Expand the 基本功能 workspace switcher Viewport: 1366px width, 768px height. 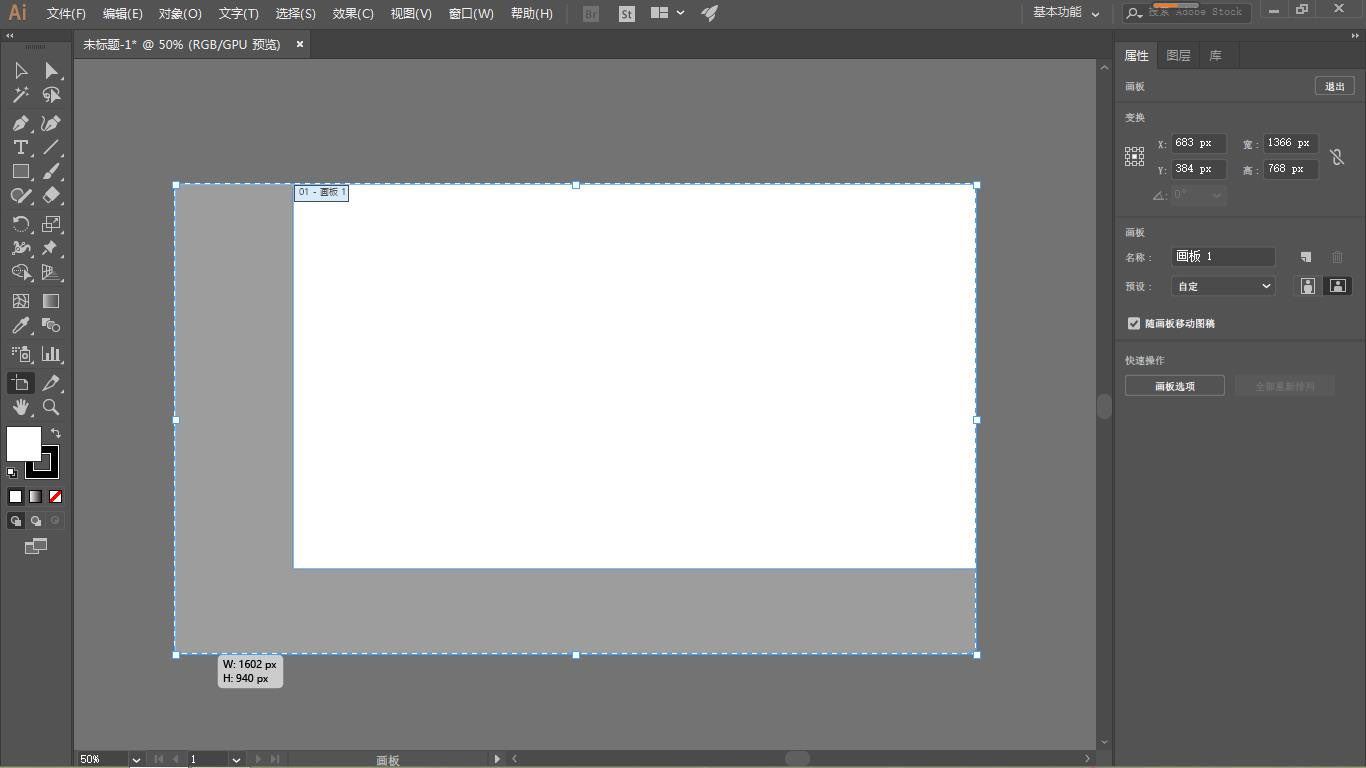click(1065, 13)
